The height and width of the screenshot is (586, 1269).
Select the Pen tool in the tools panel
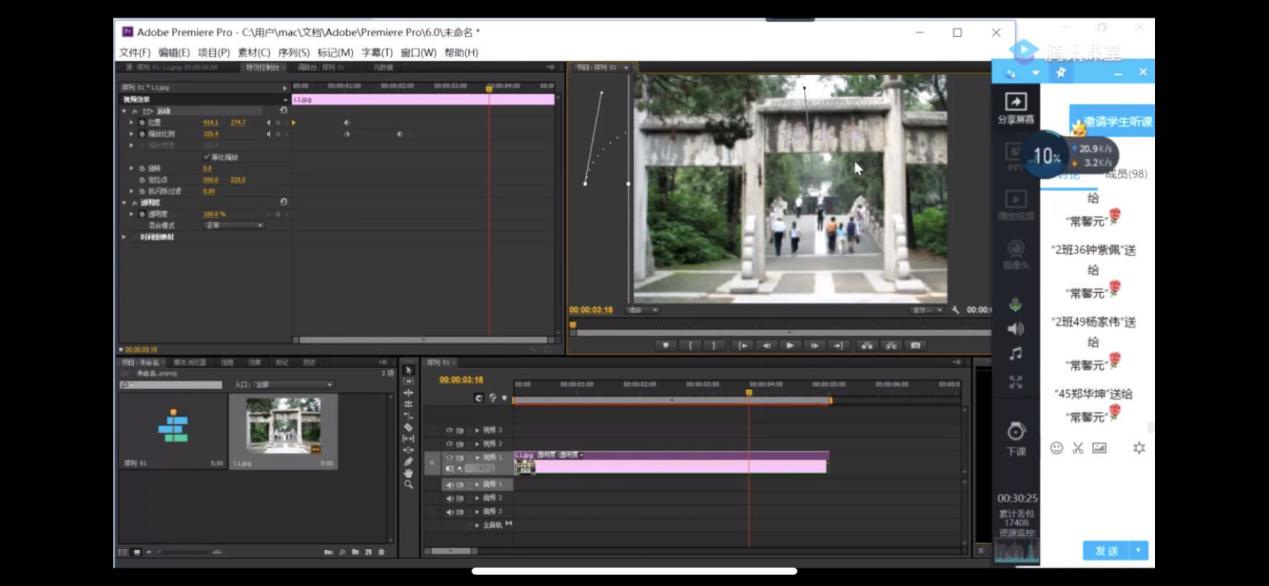408,461
